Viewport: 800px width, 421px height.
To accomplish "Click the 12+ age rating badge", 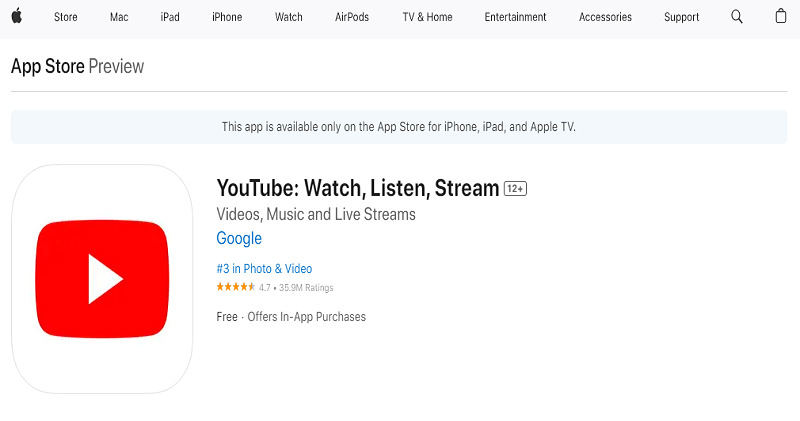I will (x=515, y=189).
